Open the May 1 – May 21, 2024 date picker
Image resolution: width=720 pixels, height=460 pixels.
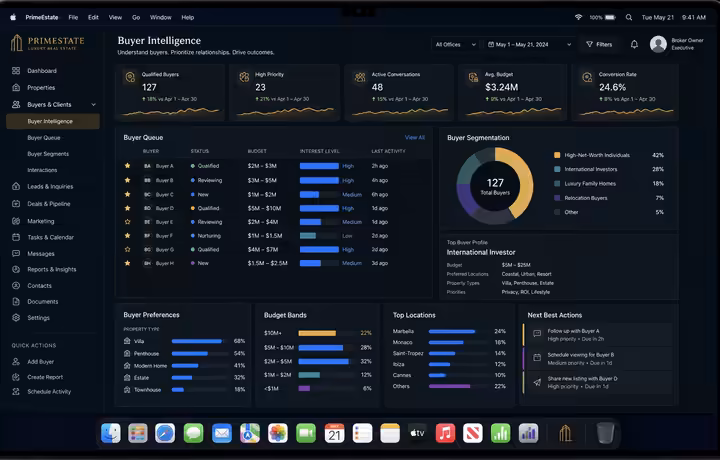tap(529, 45)
